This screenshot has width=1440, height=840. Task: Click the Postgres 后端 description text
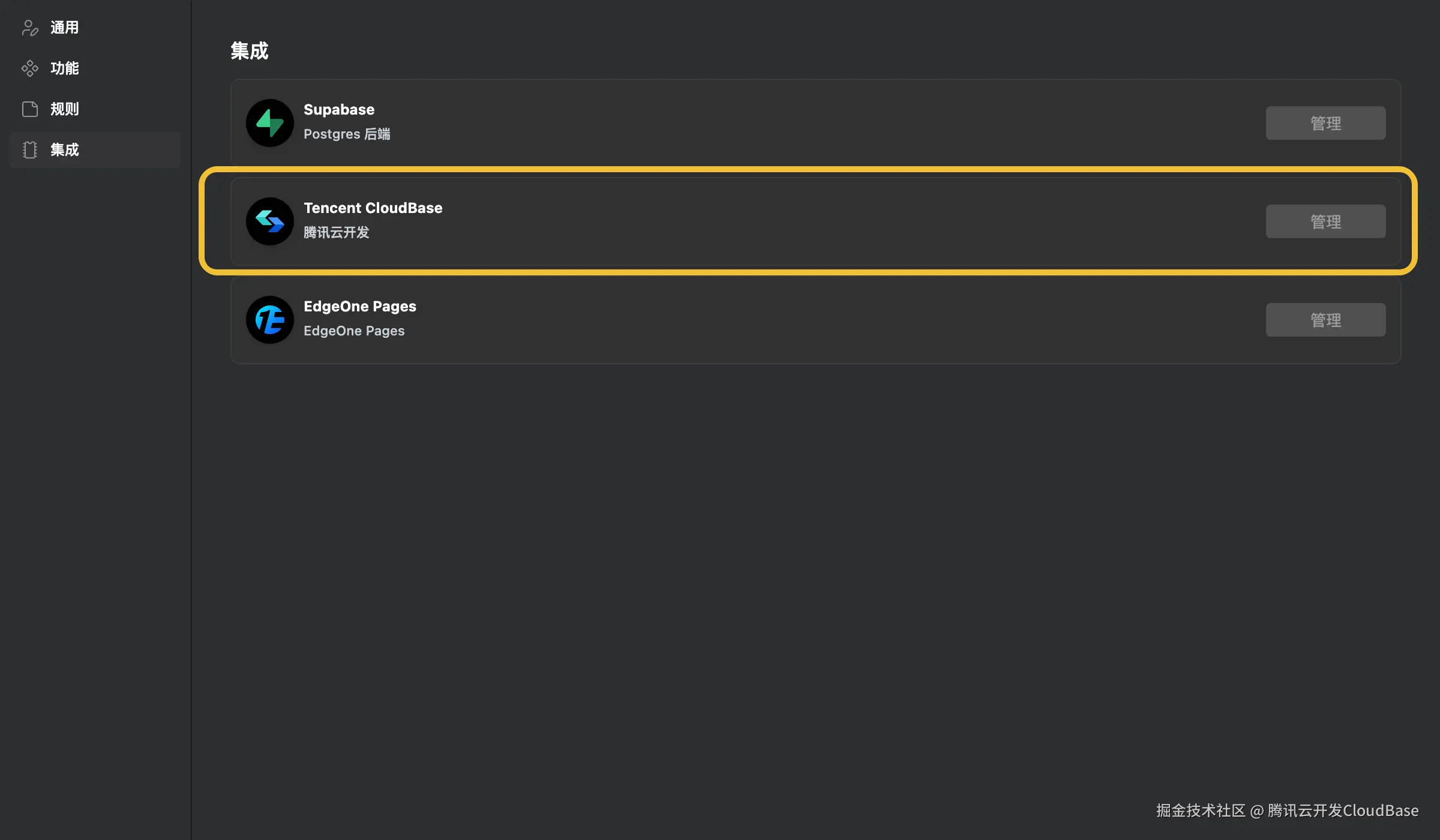pyautogui.click(x=347, y=134)
